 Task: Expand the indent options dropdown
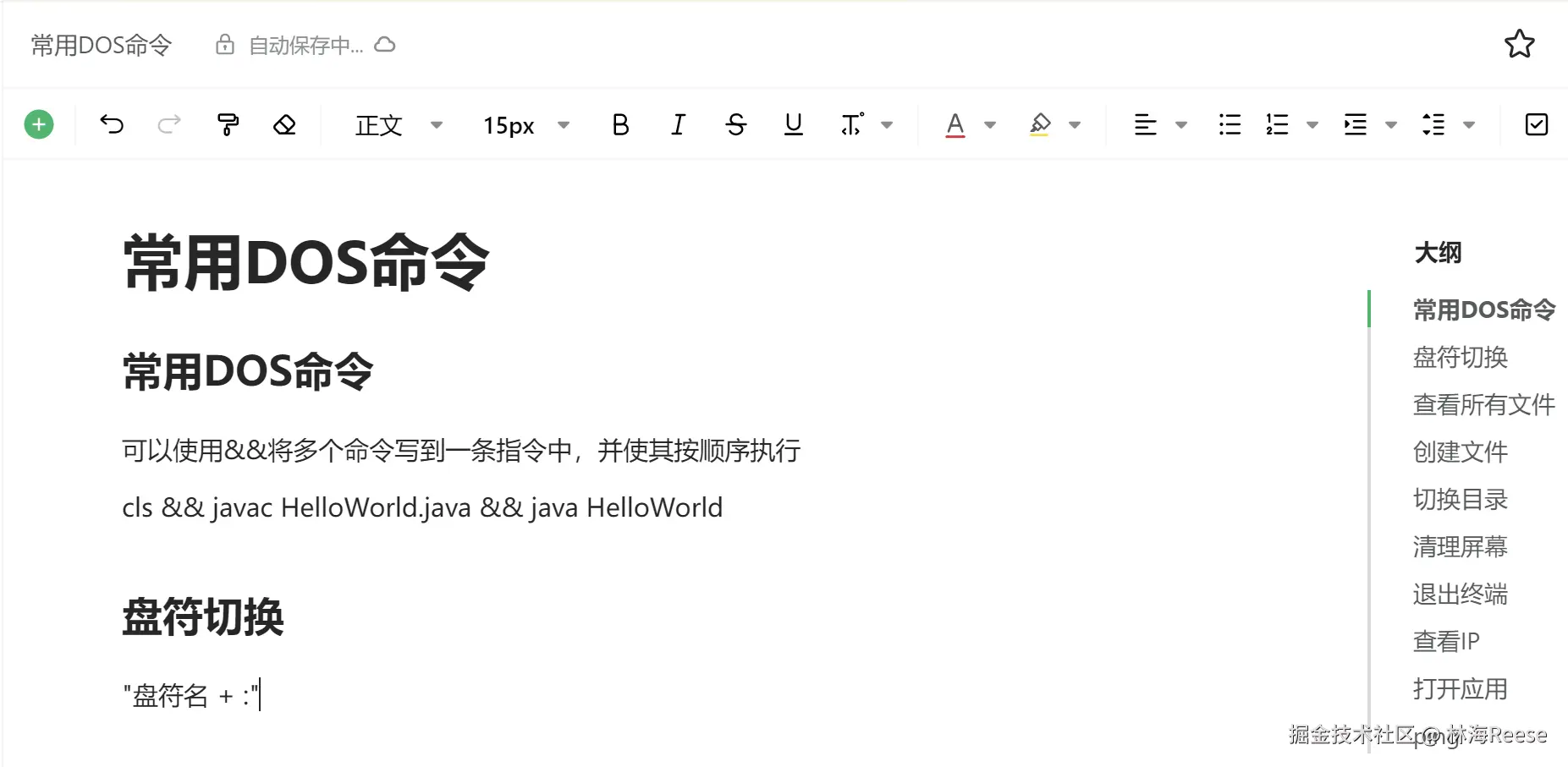[1390, 125]
